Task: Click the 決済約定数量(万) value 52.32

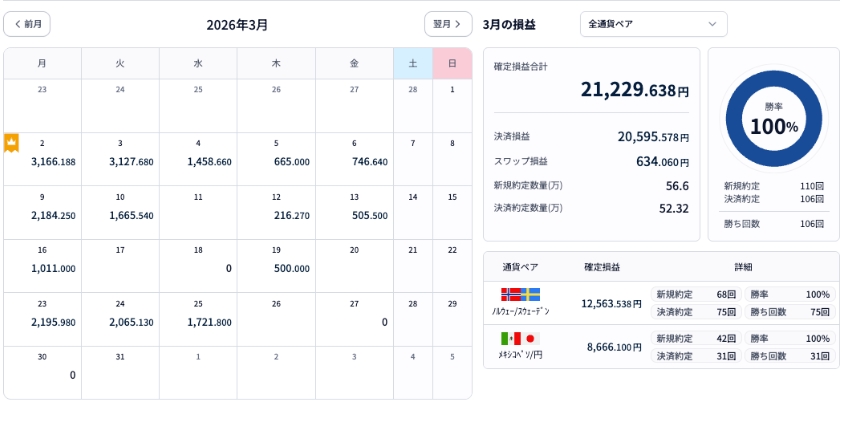Action: [674, 208]
